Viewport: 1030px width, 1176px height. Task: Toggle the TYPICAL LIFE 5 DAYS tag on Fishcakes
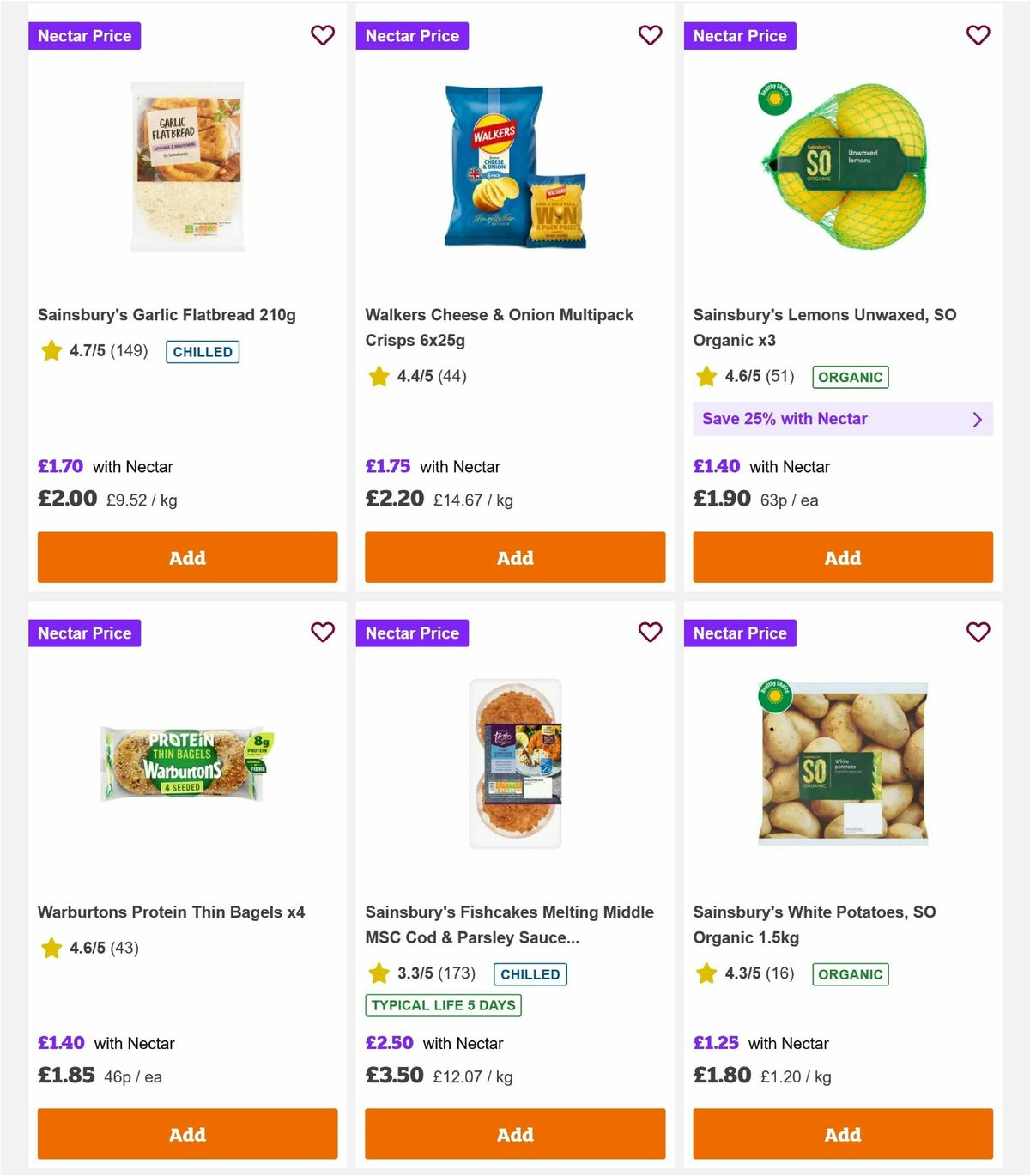pos(442,1004)
